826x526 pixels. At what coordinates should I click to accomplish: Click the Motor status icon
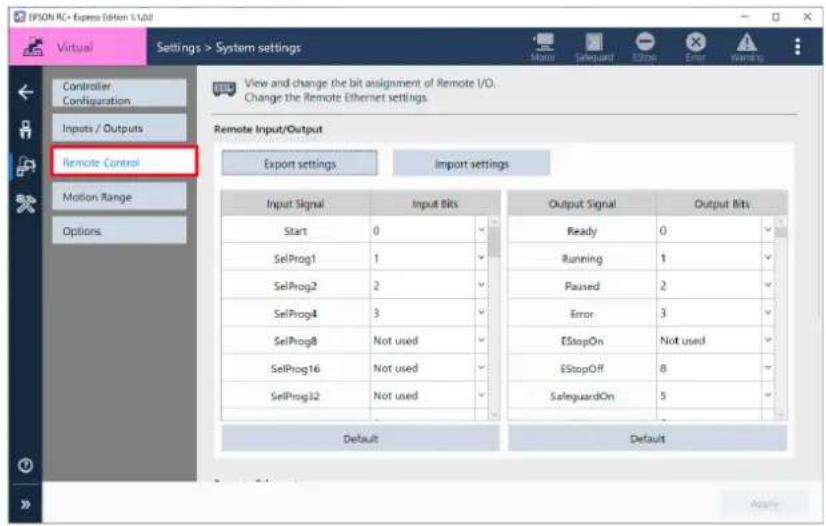[x=543, y=47]
